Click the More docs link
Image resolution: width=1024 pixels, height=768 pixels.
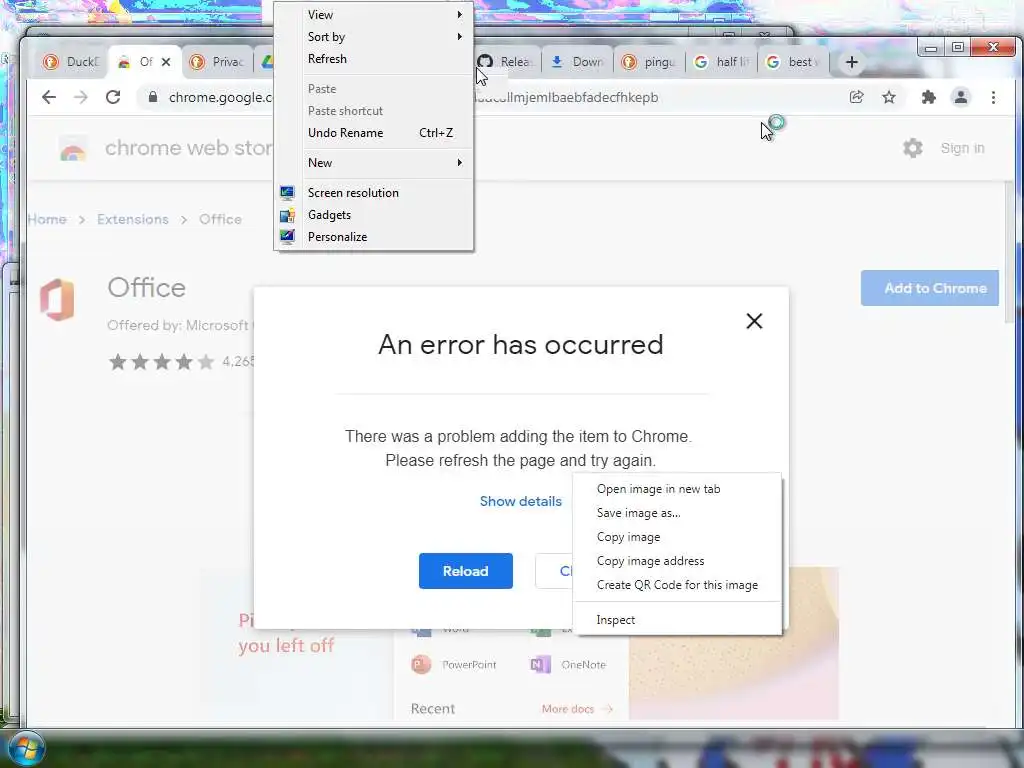click(x=577, y=709)
